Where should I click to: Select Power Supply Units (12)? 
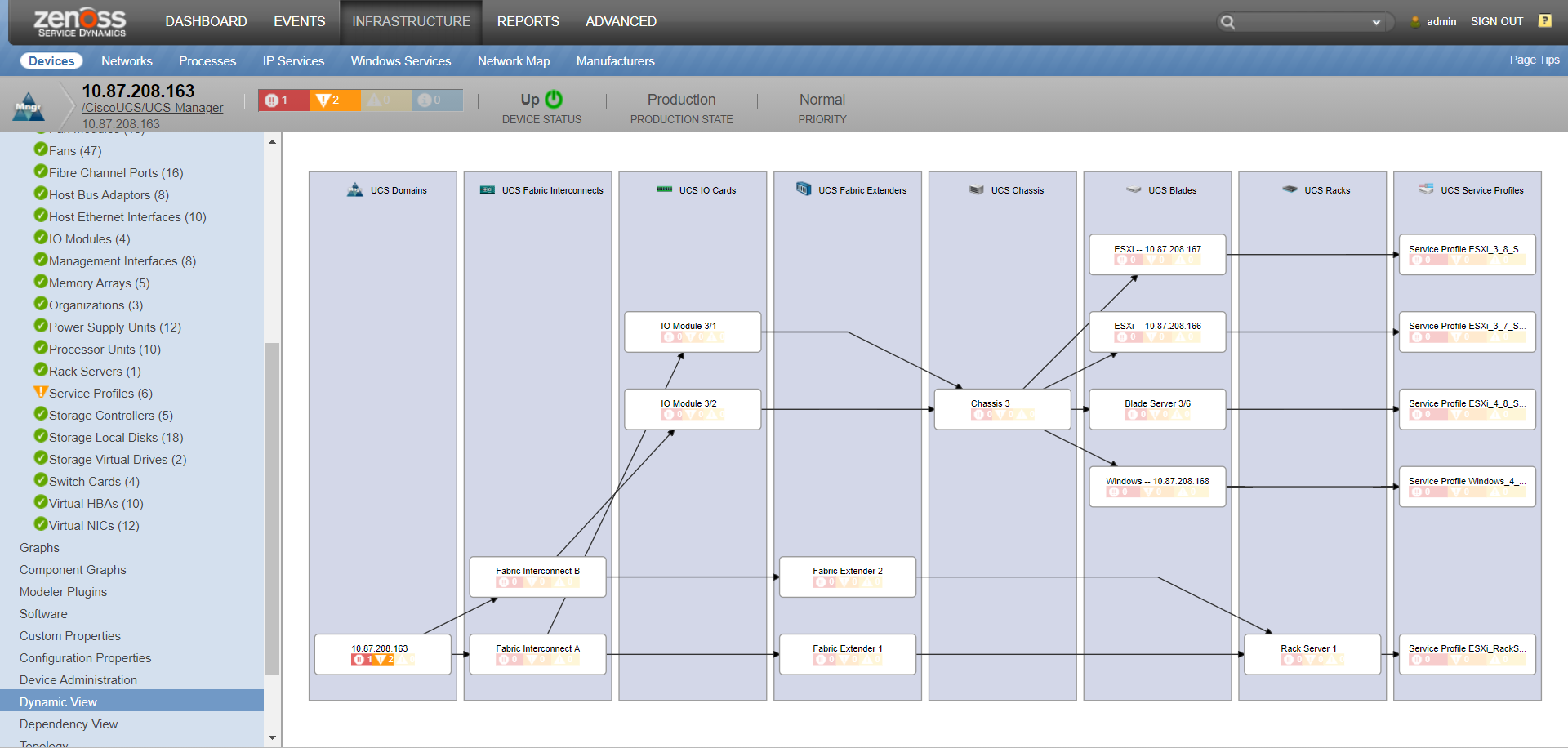coord(115,327)
